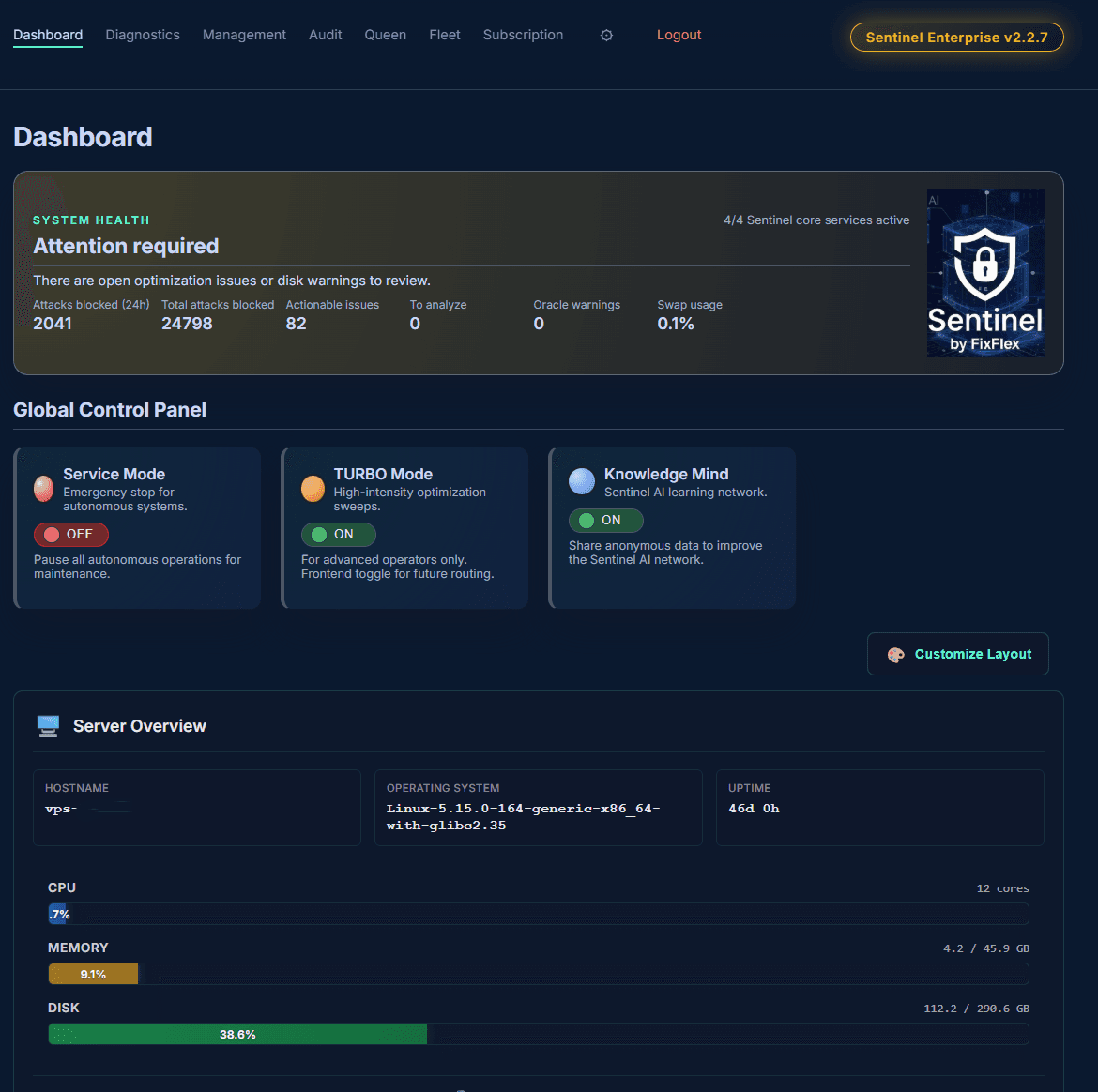1098x1092 pixels.
Task: Click the Sentinel Enterprise v2.2.7 badge
Action: pyautogui.click(x=956, y=38)
